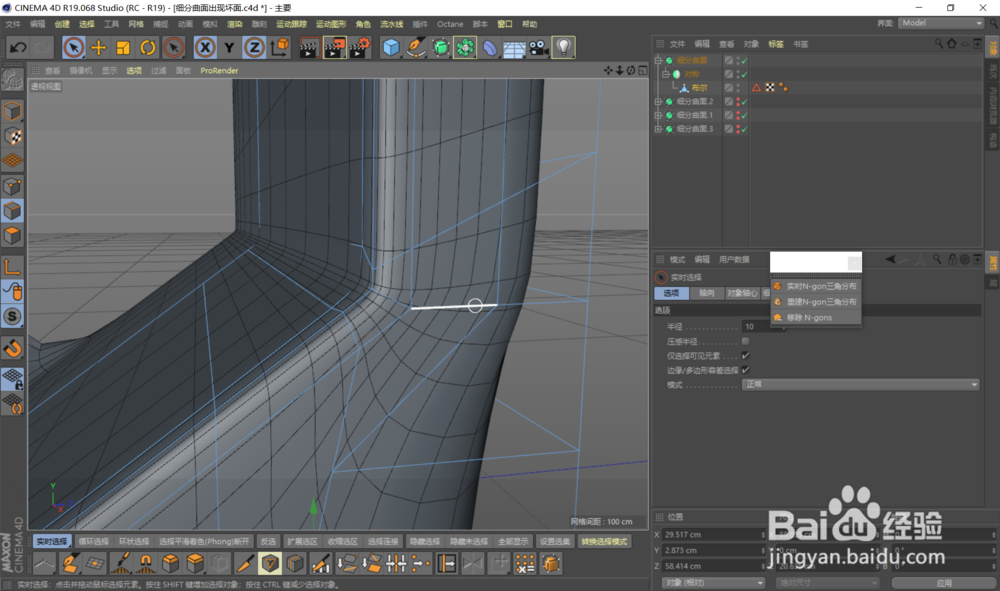Select the Rotate tool icon
This screenshot has width=1000, height=591.
point(148,48)
